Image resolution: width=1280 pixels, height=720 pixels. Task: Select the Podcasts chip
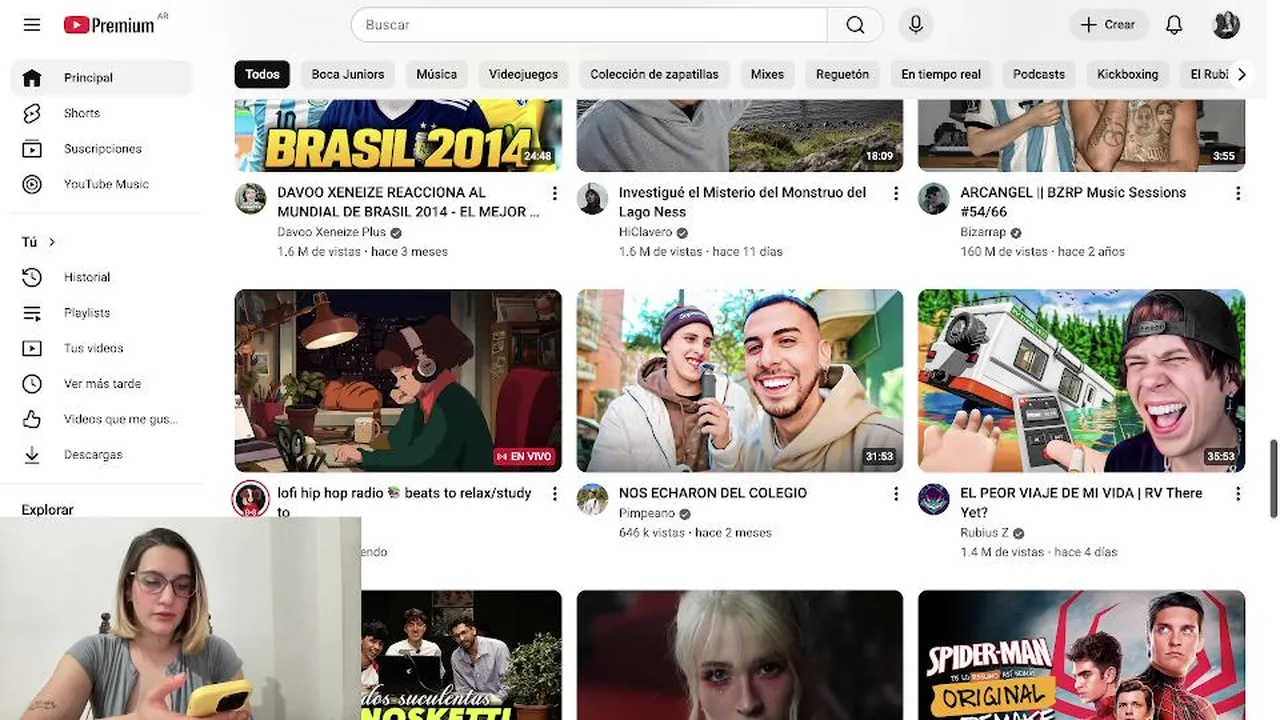(x=1039, y=74)
